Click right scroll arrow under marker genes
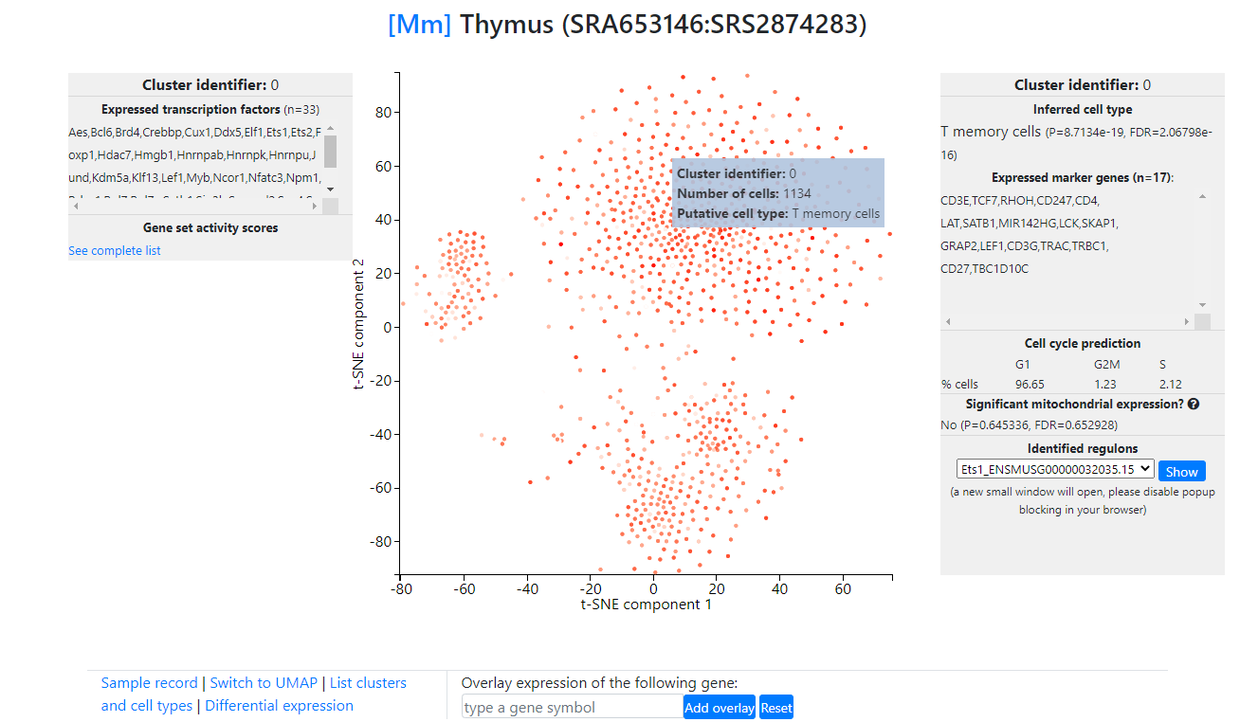This screenshot has height=722, width=1240. tap(1188, 322)
